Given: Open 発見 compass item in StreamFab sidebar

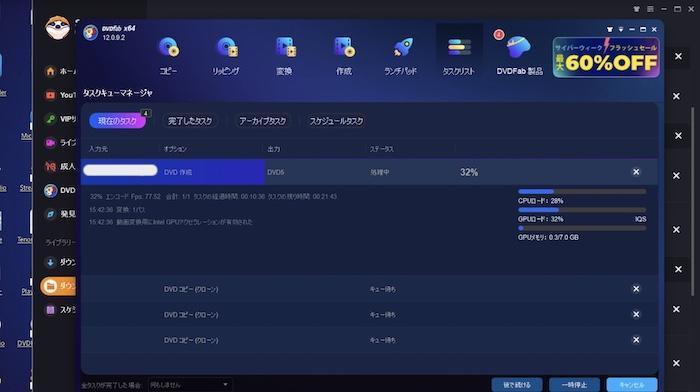Looking at the screenshot, I should tap(60, 214).
